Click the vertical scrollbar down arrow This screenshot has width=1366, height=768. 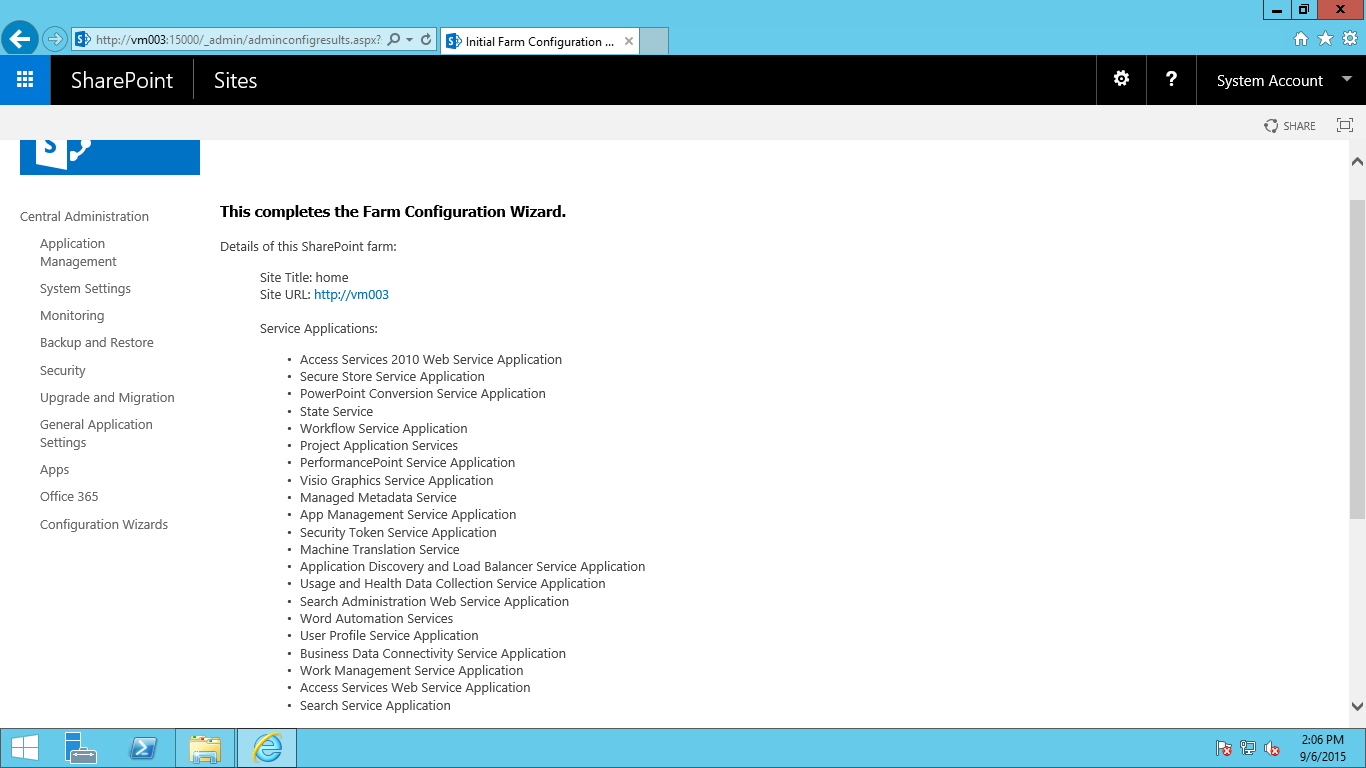[1357, 706]
